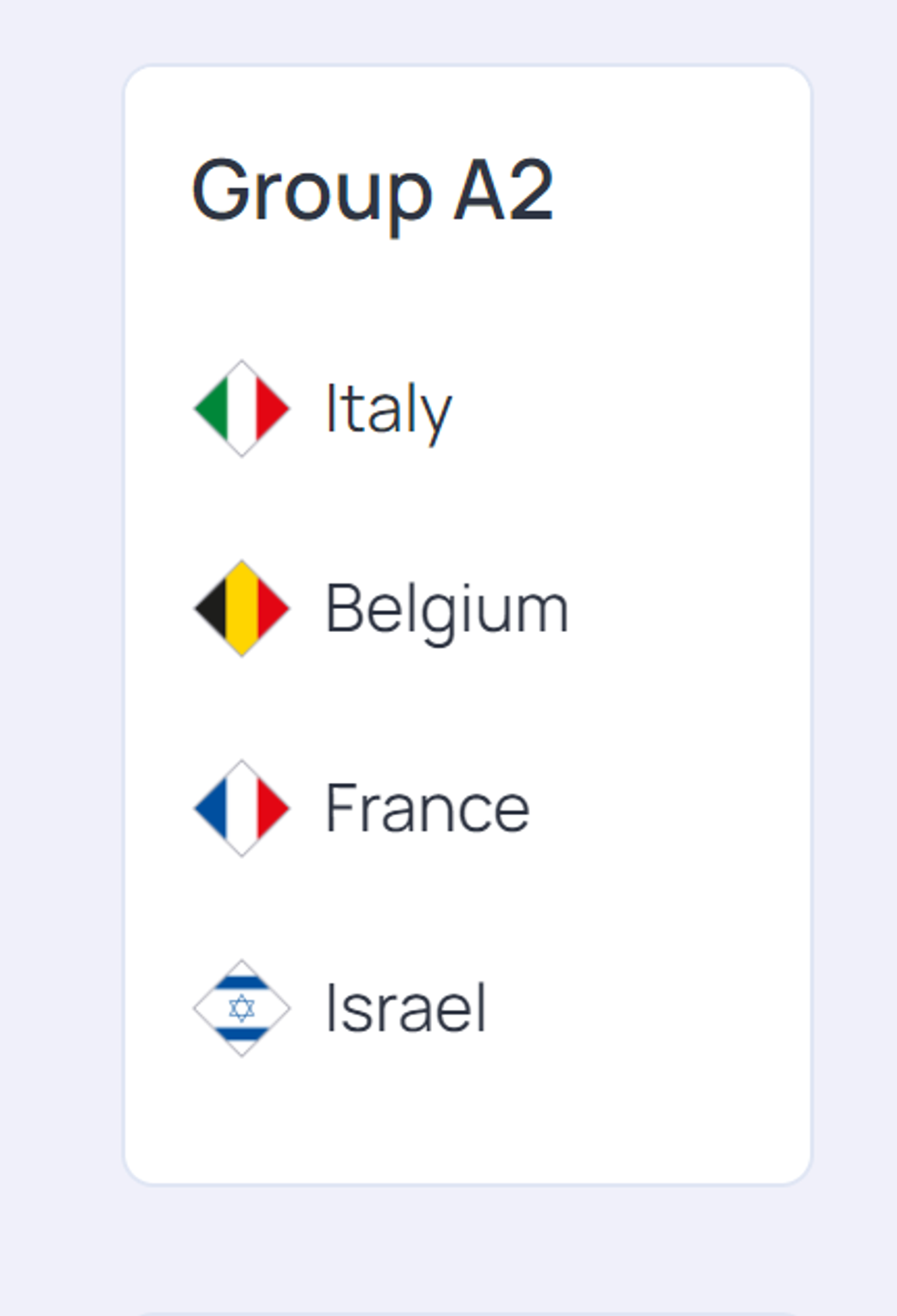Click the red stripe of Italy's flag
The height and width of the screenshot is (1316, 897).
(272, 408)
